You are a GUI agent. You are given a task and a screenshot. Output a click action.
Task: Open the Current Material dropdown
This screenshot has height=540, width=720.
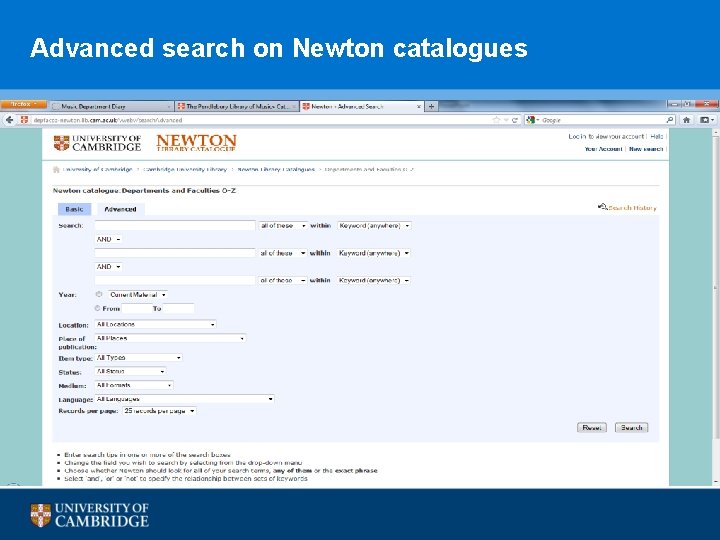(x=138, y=295)
